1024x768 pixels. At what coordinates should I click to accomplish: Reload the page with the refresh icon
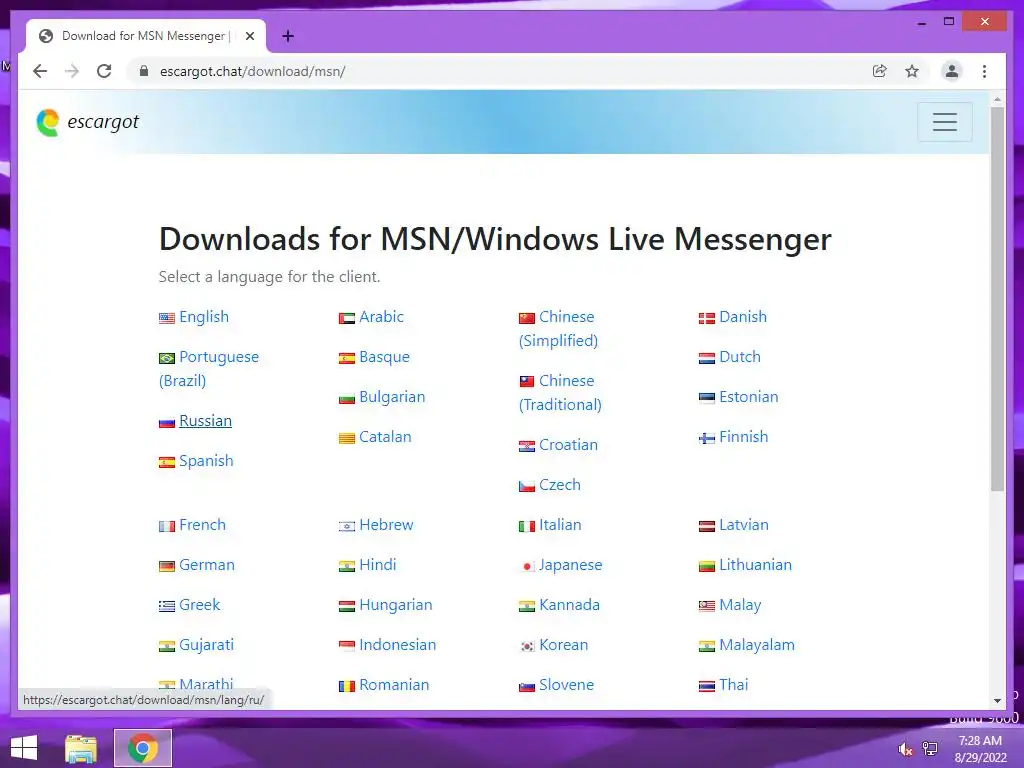(x=104, y=71)
